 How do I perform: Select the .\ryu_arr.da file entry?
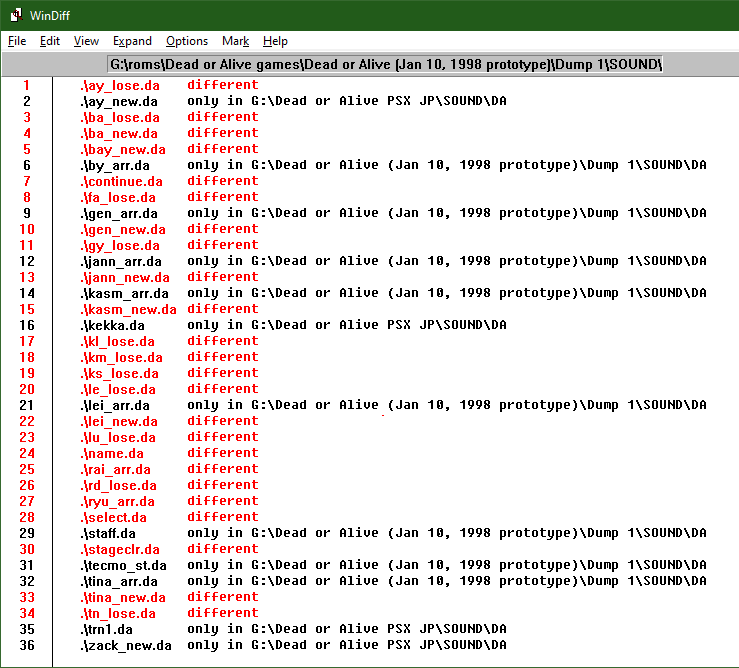[117, 502]
